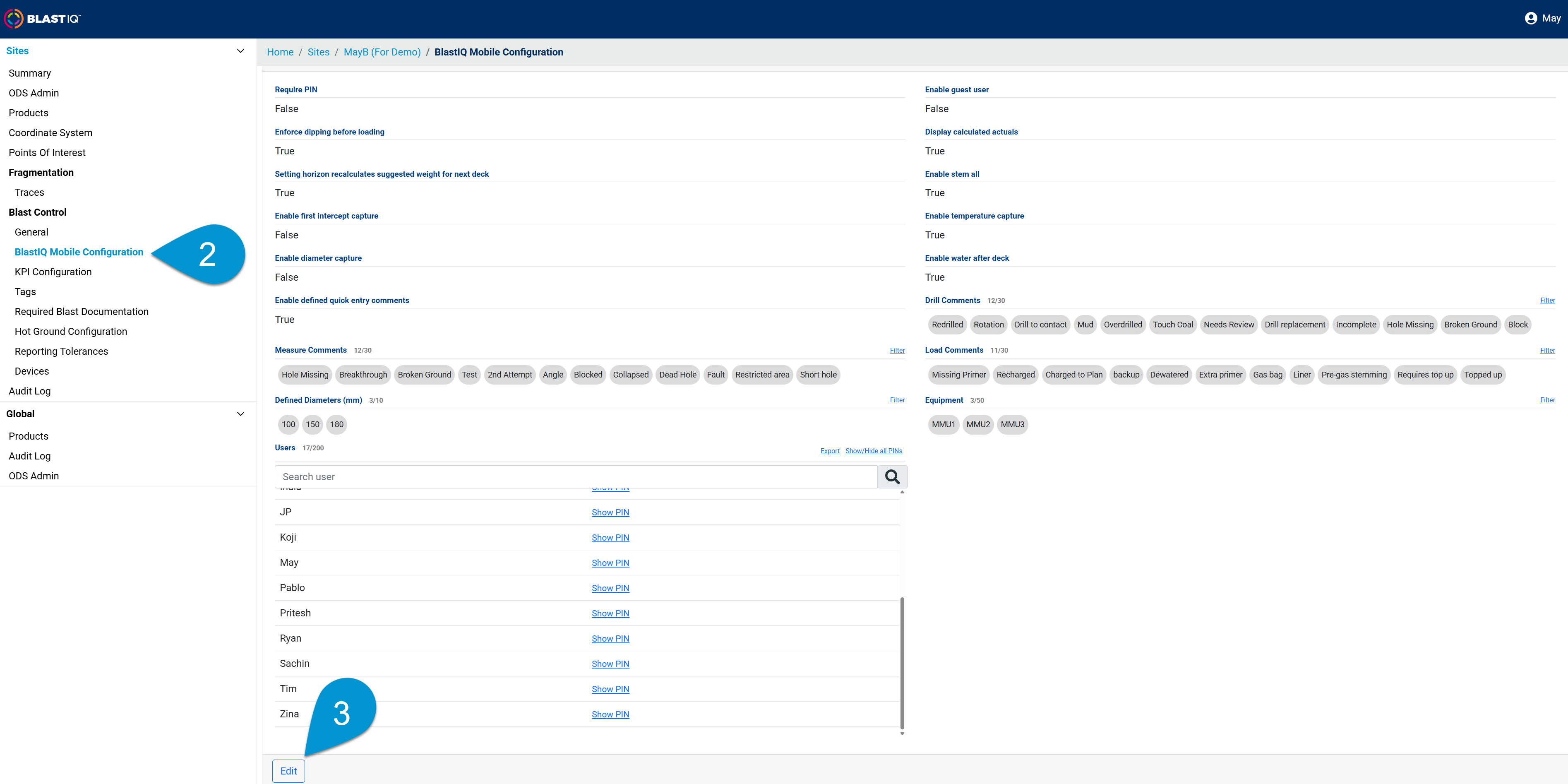Show PIN for Zina
The height and width of the screenshot is (784, 1568).
point(610,714)
